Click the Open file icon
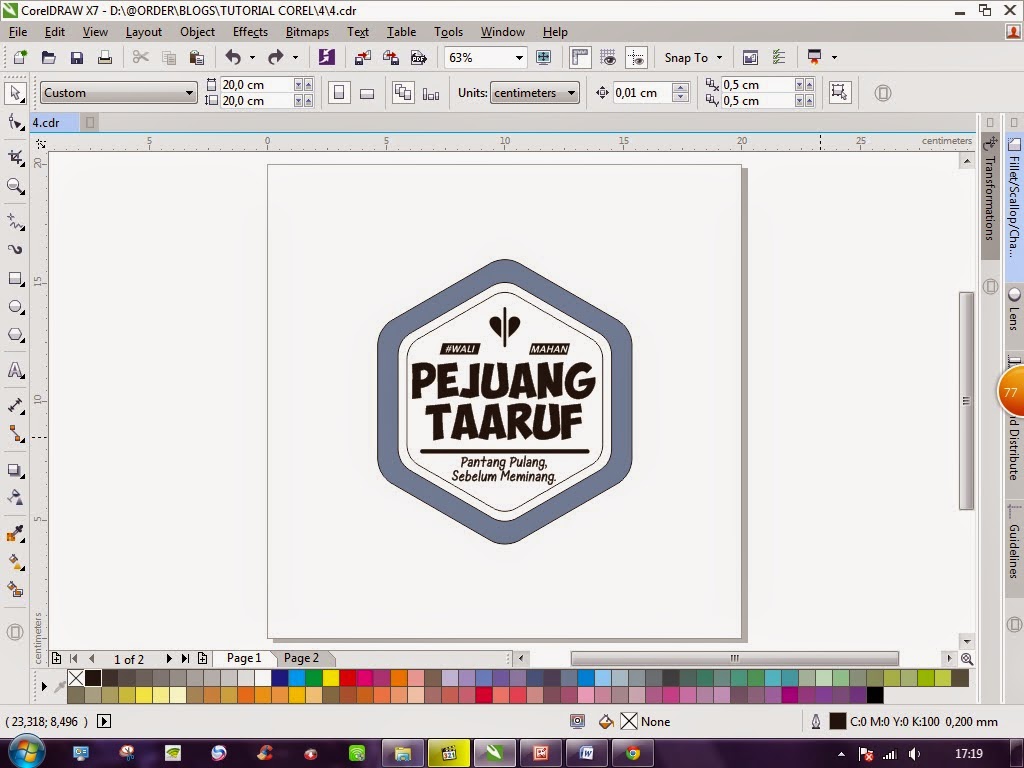The width and height of the screenshot is (1024, 768). coord(48,57)
